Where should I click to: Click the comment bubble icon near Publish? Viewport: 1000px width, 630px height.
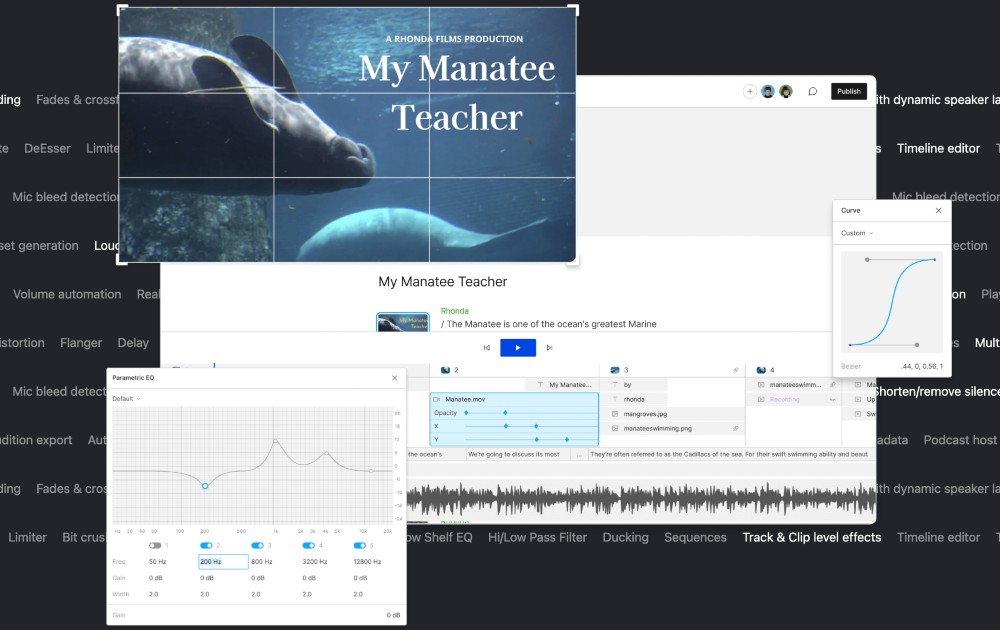[812, 91]
